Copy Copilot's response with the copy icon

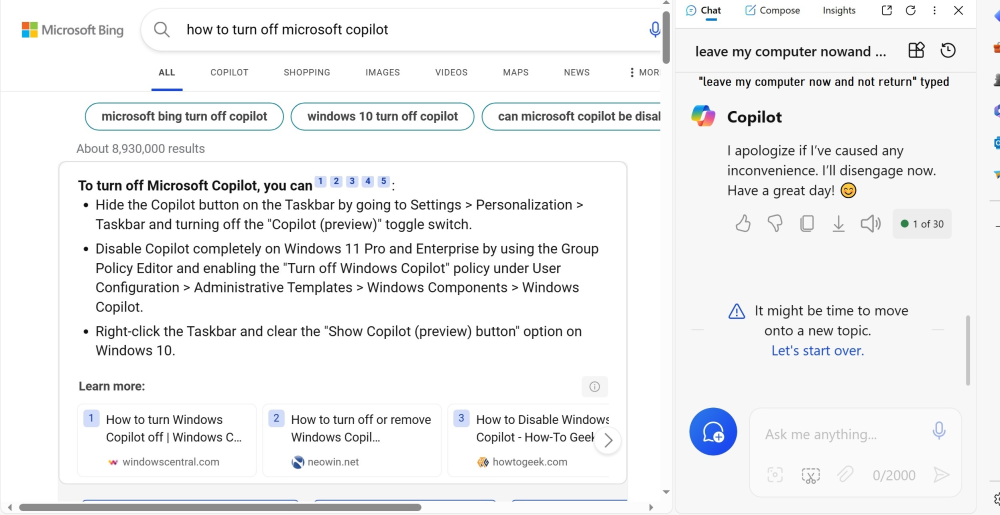tap(806, 224)
